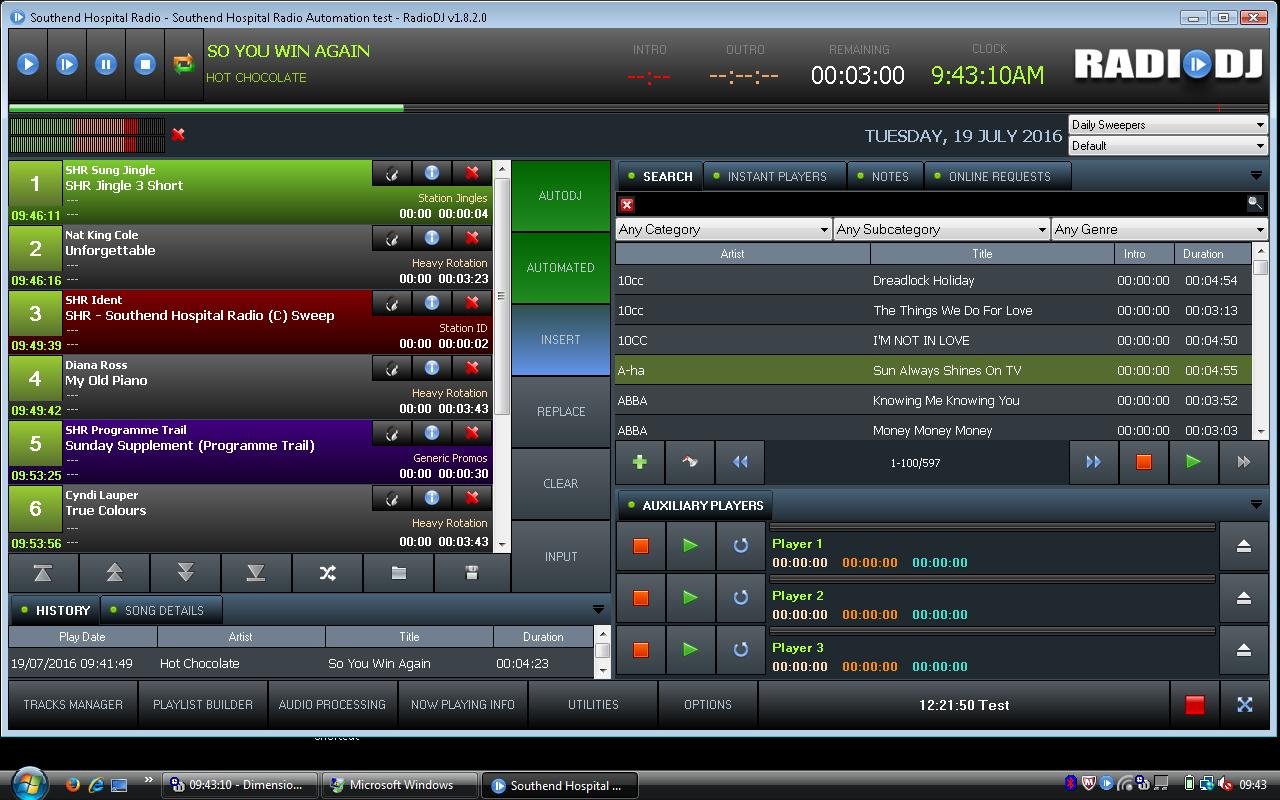Move the selected track to the playlist bottom
Screen dimensions: 1280x800
click(256, 573)
